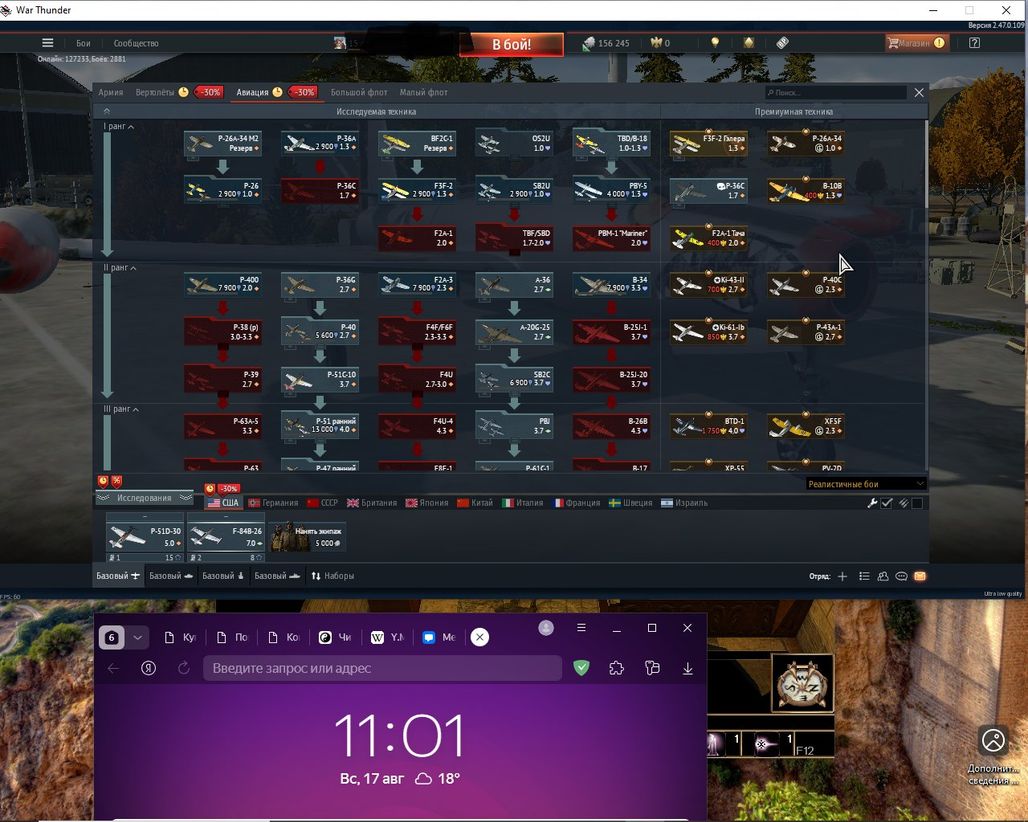The width and height of the screenshot is (1028, 822).
Task: Select the «Базовый» soldier preset
Action: (x=223, y=576)
